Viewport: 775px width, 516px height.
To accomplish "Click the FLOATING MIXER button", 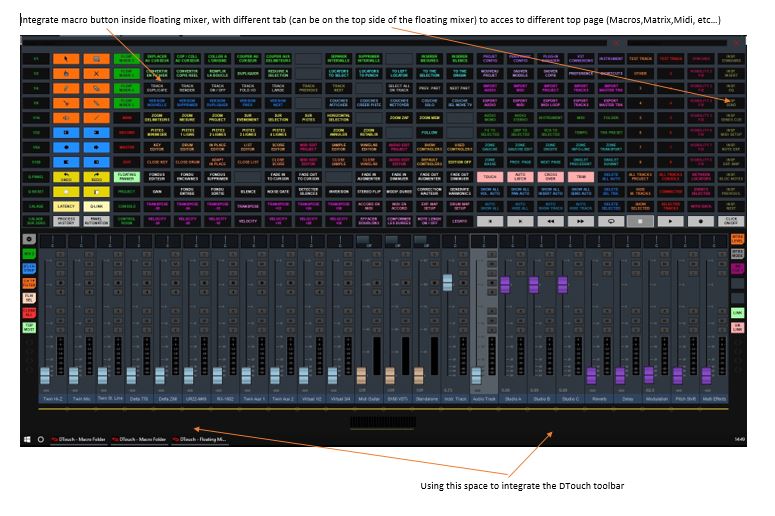I will coord(127,177).
